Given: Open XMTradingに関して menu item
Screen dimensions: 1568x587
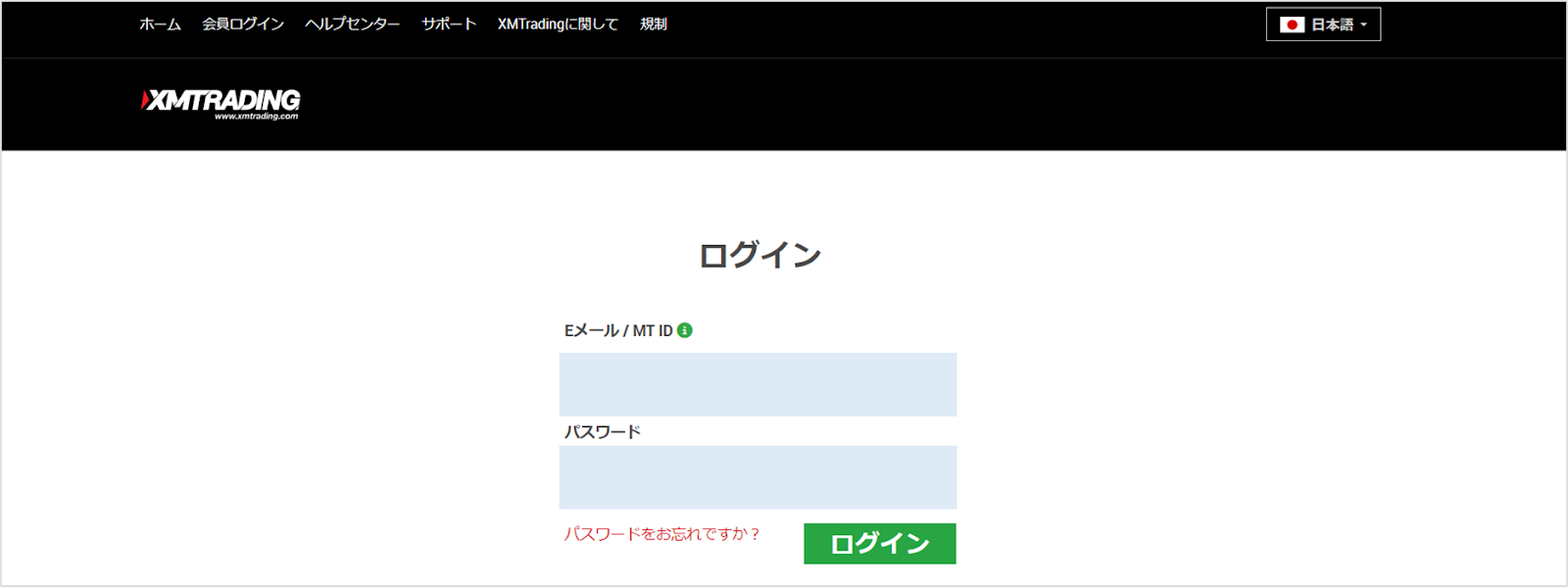Looking at the screenshot, I should pos(558,24).
